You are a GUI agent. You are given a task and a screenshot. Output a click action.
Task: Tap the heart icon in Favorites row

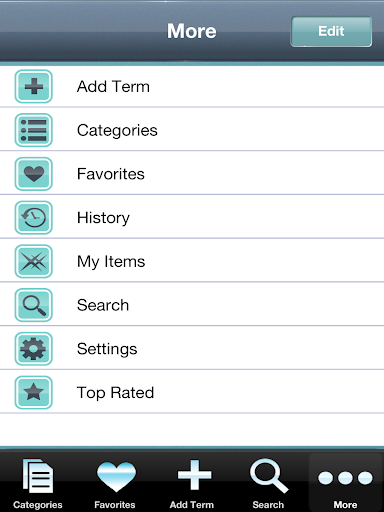(x=34, y=174)
